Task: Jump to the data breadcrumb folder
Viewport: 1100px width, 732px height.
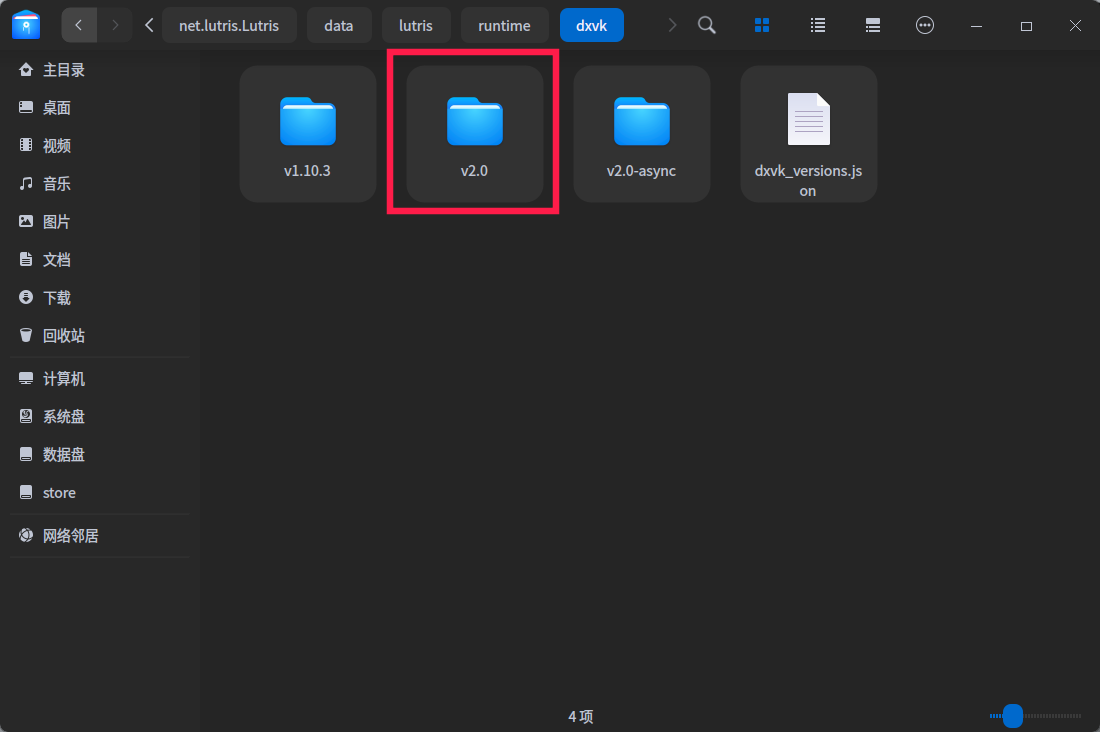Action: pos(339,25)
